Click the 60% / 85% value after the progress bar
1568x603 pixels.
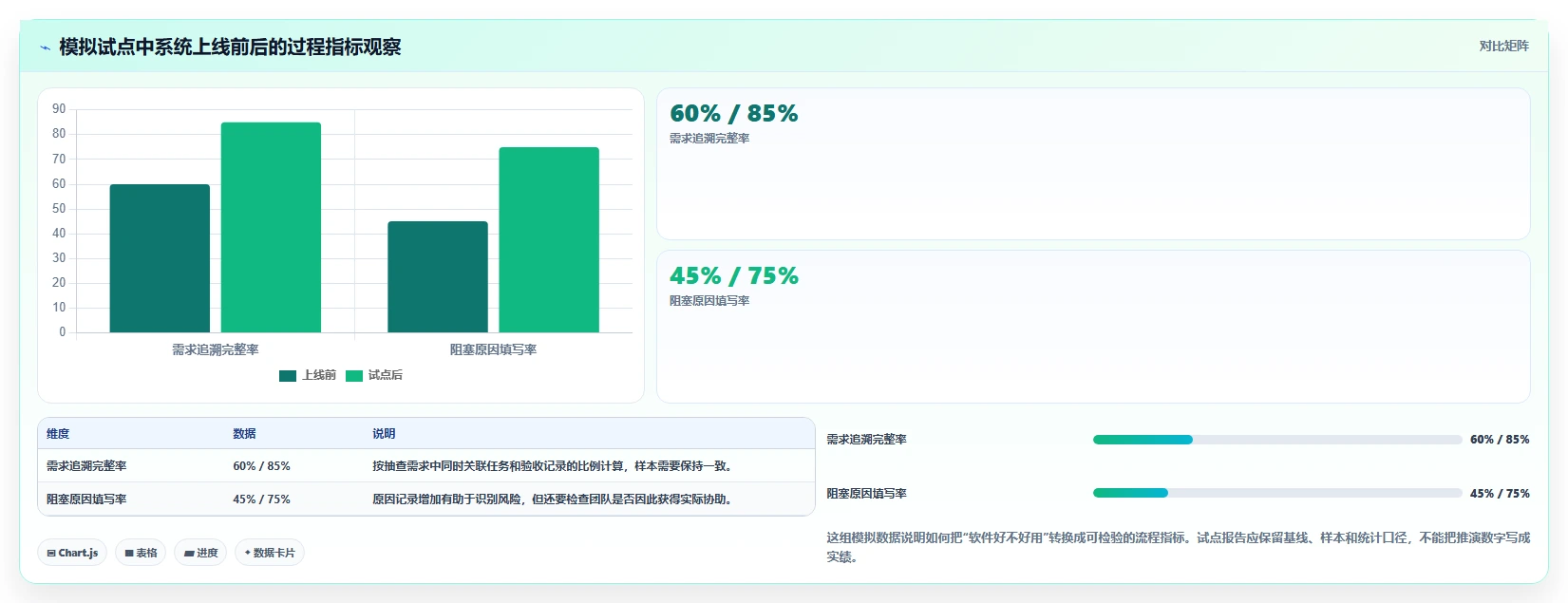[x=1500, y=440]
